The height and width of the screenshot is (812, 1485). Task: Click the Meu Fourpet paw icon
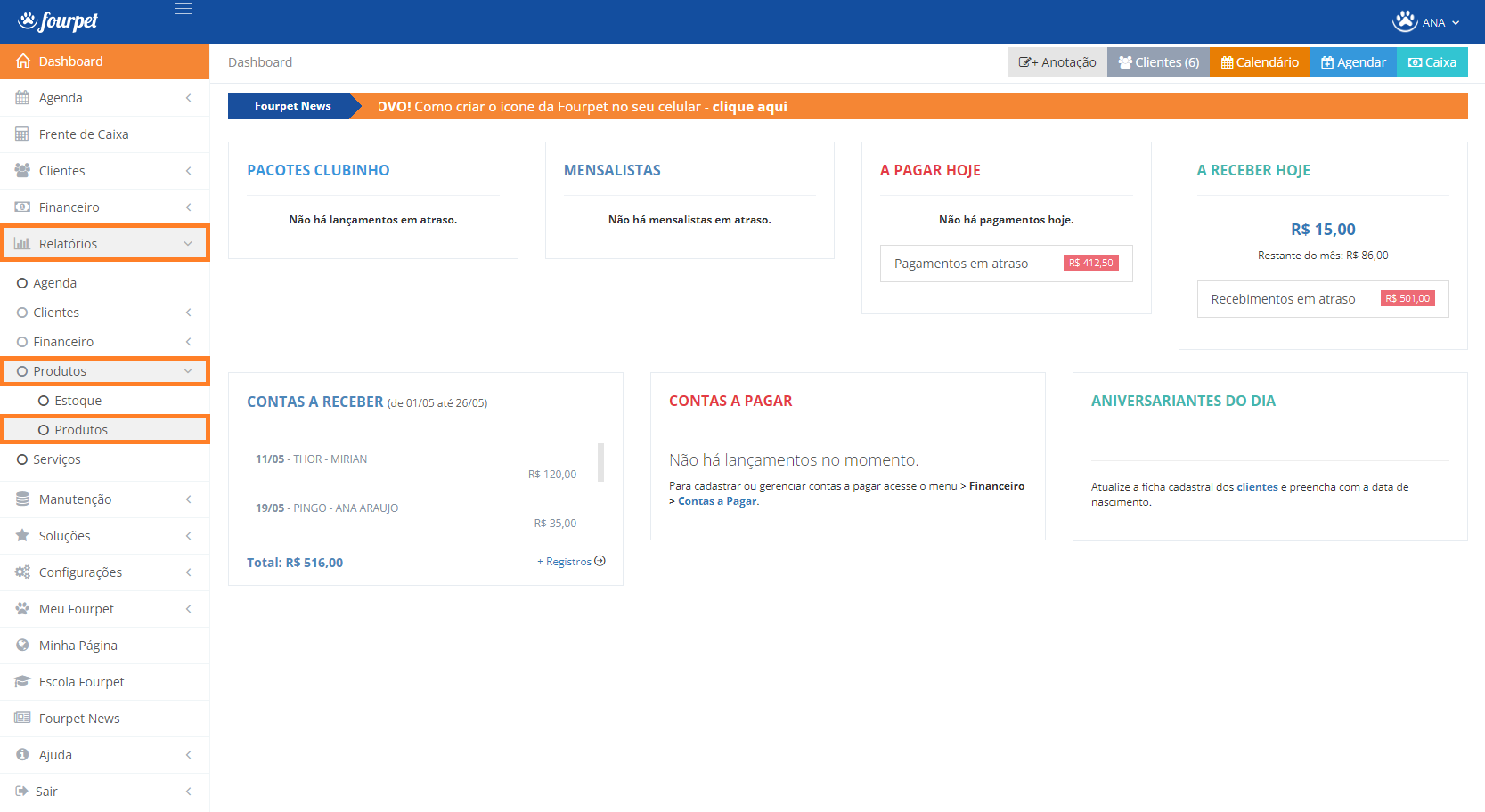pyautogui.click(x=22, y=609)
